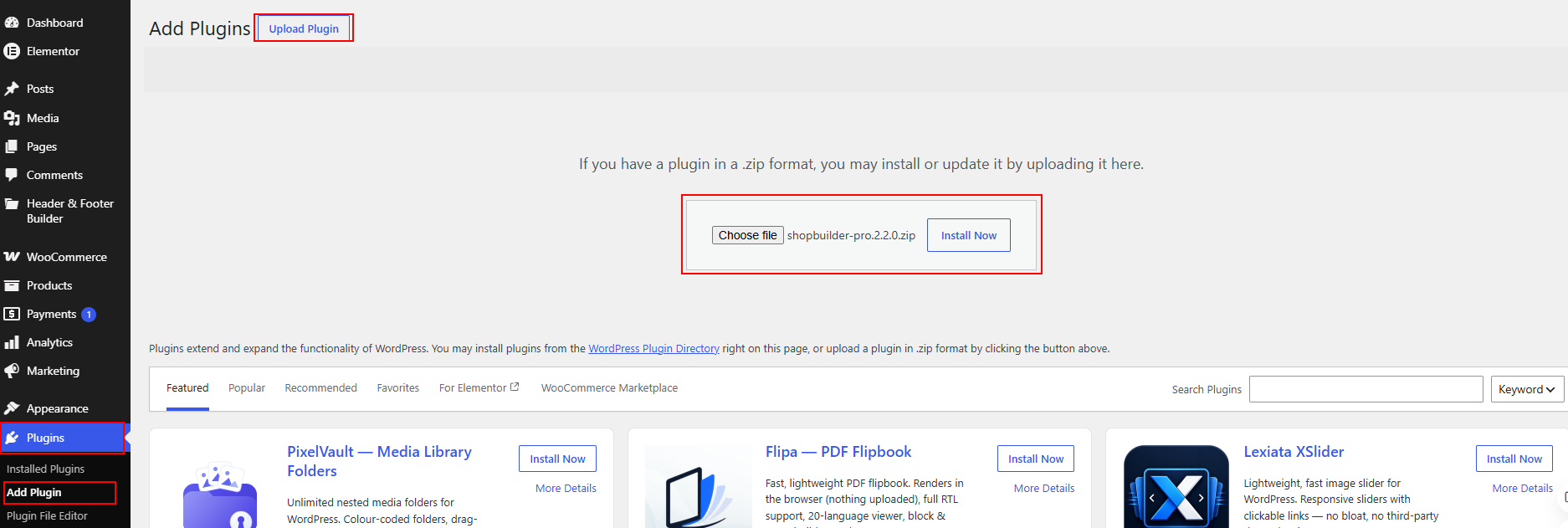The width and height of the screenshot is (1568, 528).
Task: Click the WooCommerce logo icon
Action: (x=12, y=257)
